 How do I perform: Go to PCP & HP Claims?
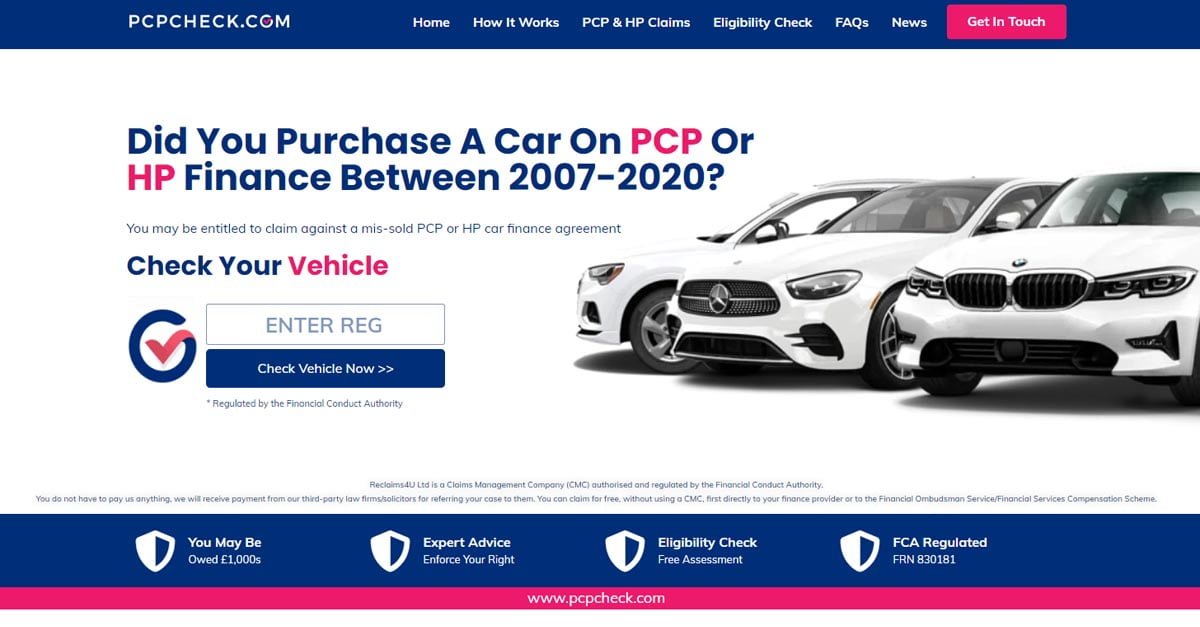click(636, 22)
